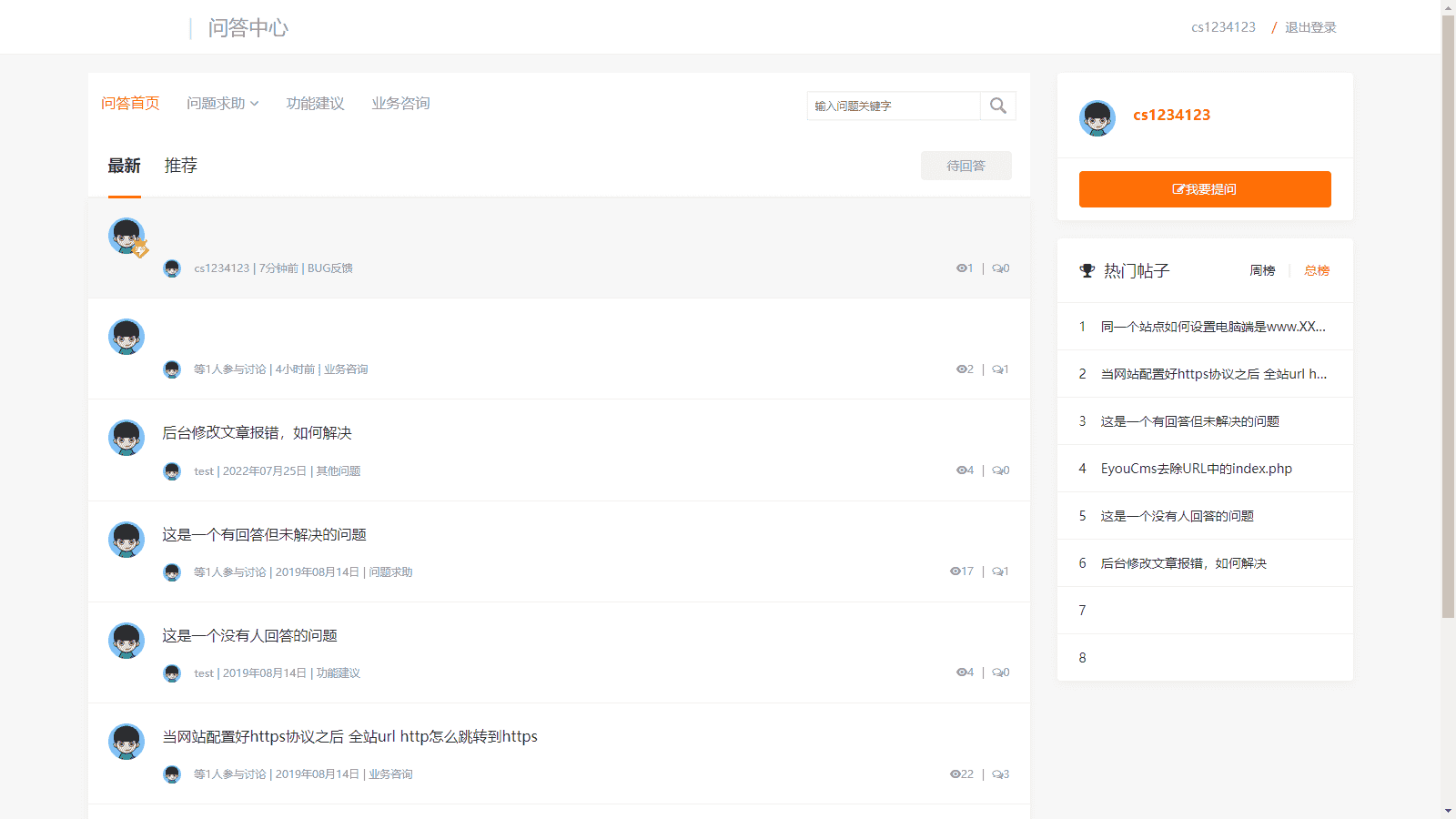Screen dimensions: 1456x819
Task: Click 退出登录 to log out
Action: [x=1310, y=27]
